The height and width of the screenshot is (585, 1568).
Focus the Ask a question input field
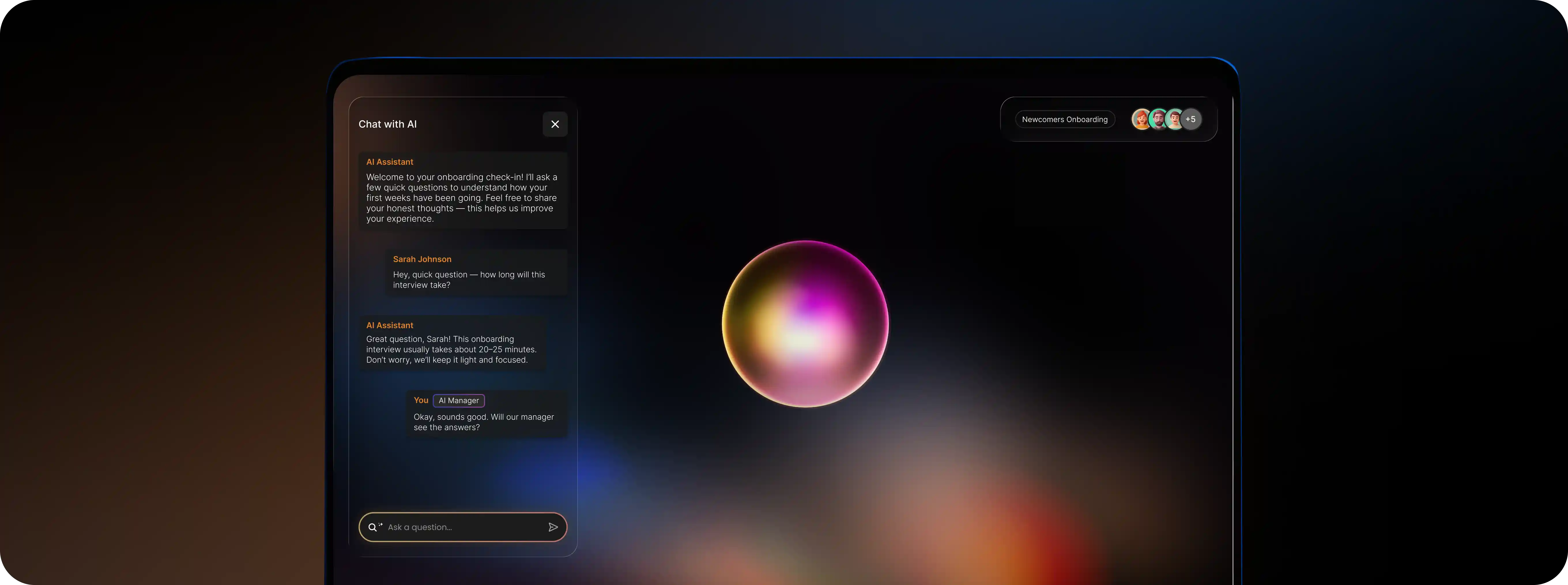pyautogui.click(x=463, y=527)
